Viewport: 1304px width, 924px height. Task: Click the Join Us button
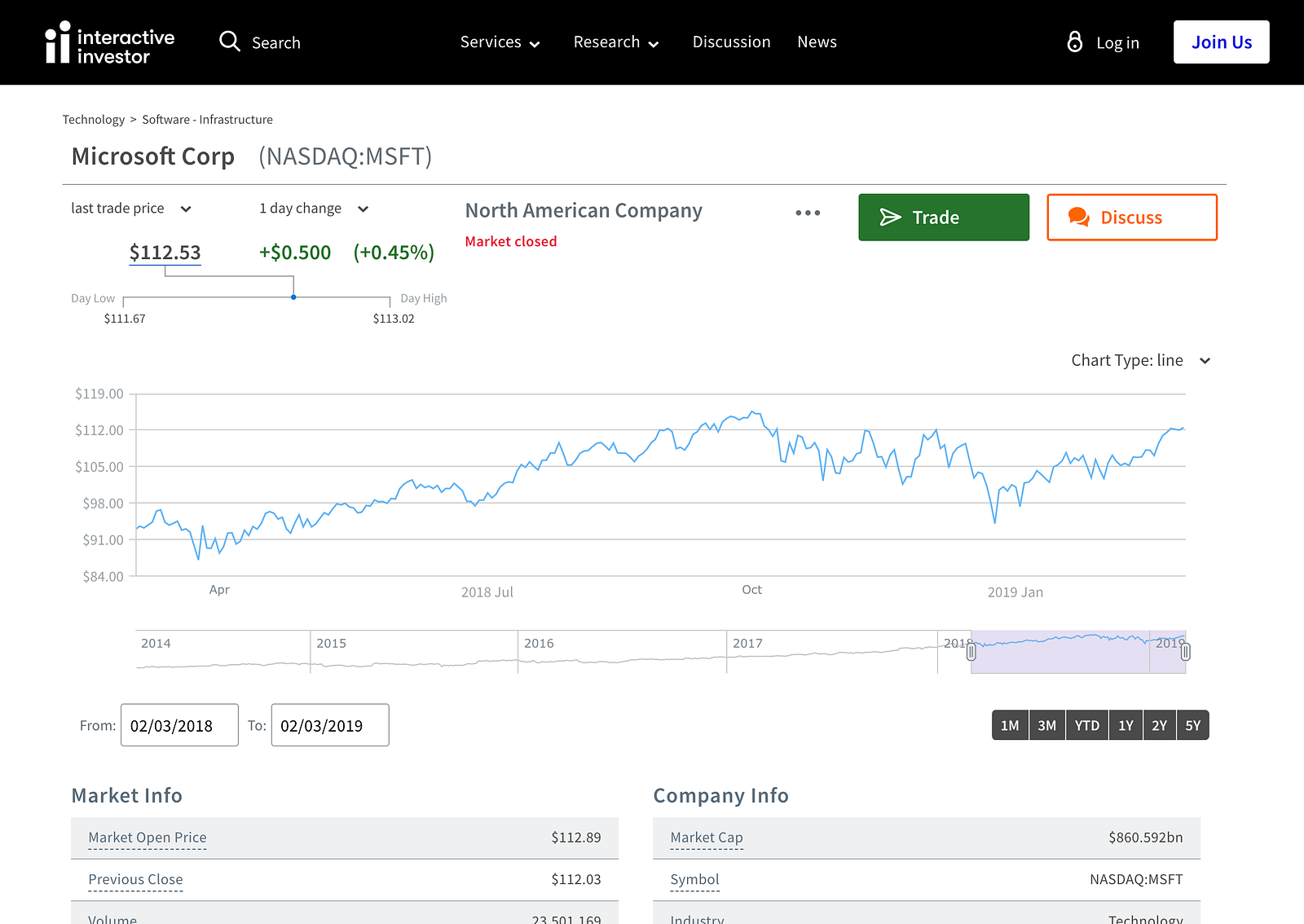[1221, 42]
